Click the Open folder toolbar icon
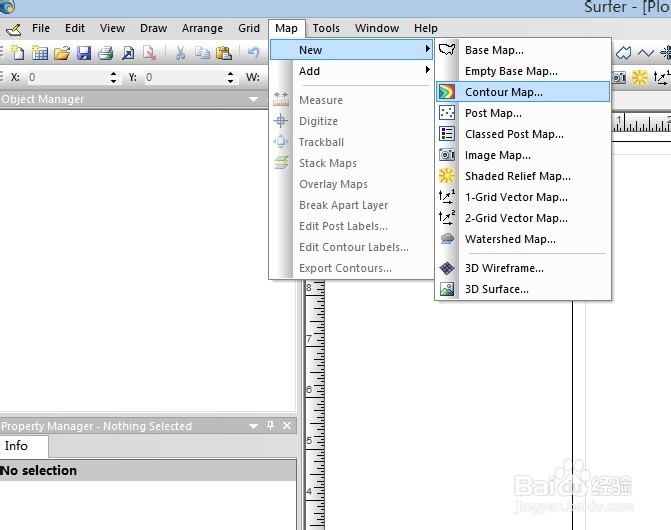This screenshot has height=530, width=671. point(62,53)
